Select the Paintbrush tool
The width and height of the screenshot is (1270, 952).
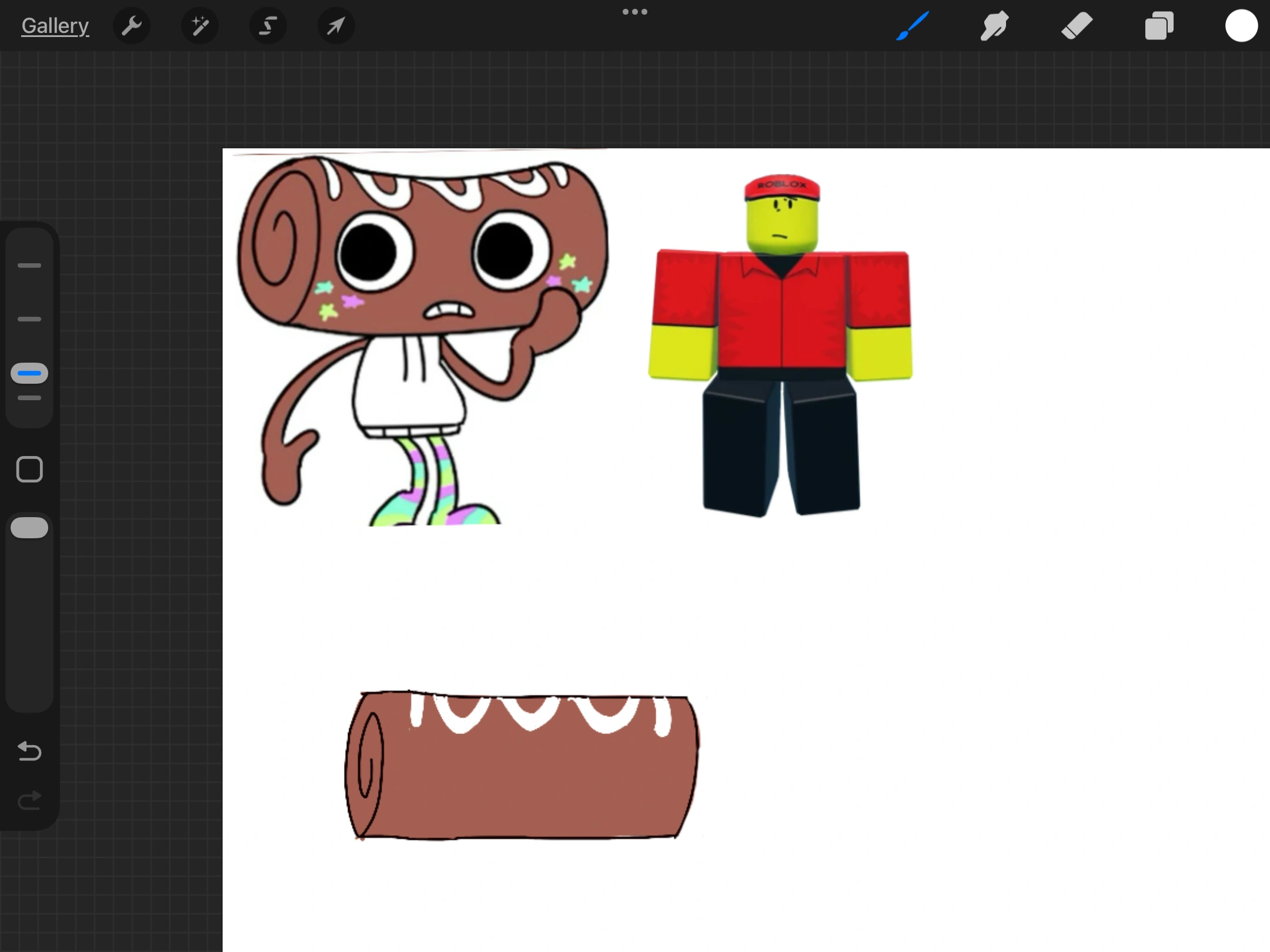coord(913,26)
